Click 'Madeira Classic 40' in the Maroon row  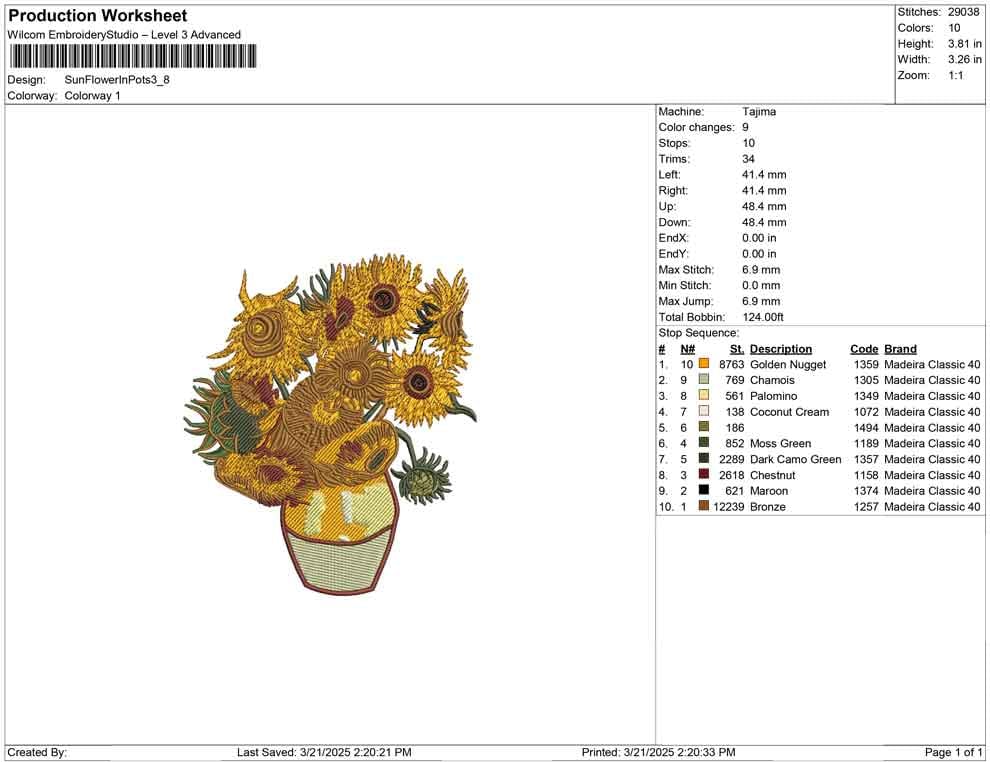click(x=932, y=491)
